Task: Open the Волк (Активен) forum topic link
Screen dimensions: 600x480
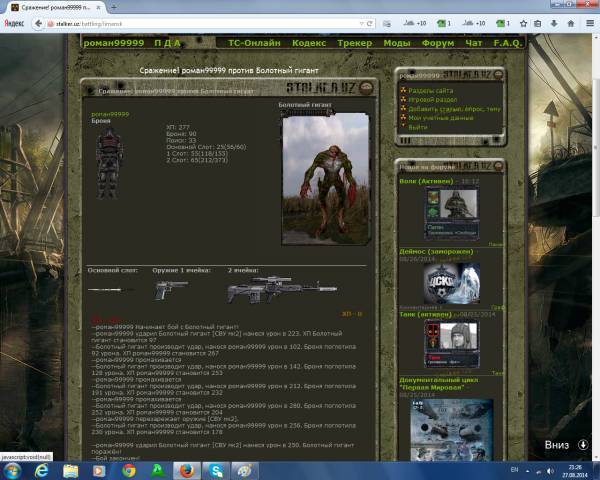Action: click(x=426, y=181)
